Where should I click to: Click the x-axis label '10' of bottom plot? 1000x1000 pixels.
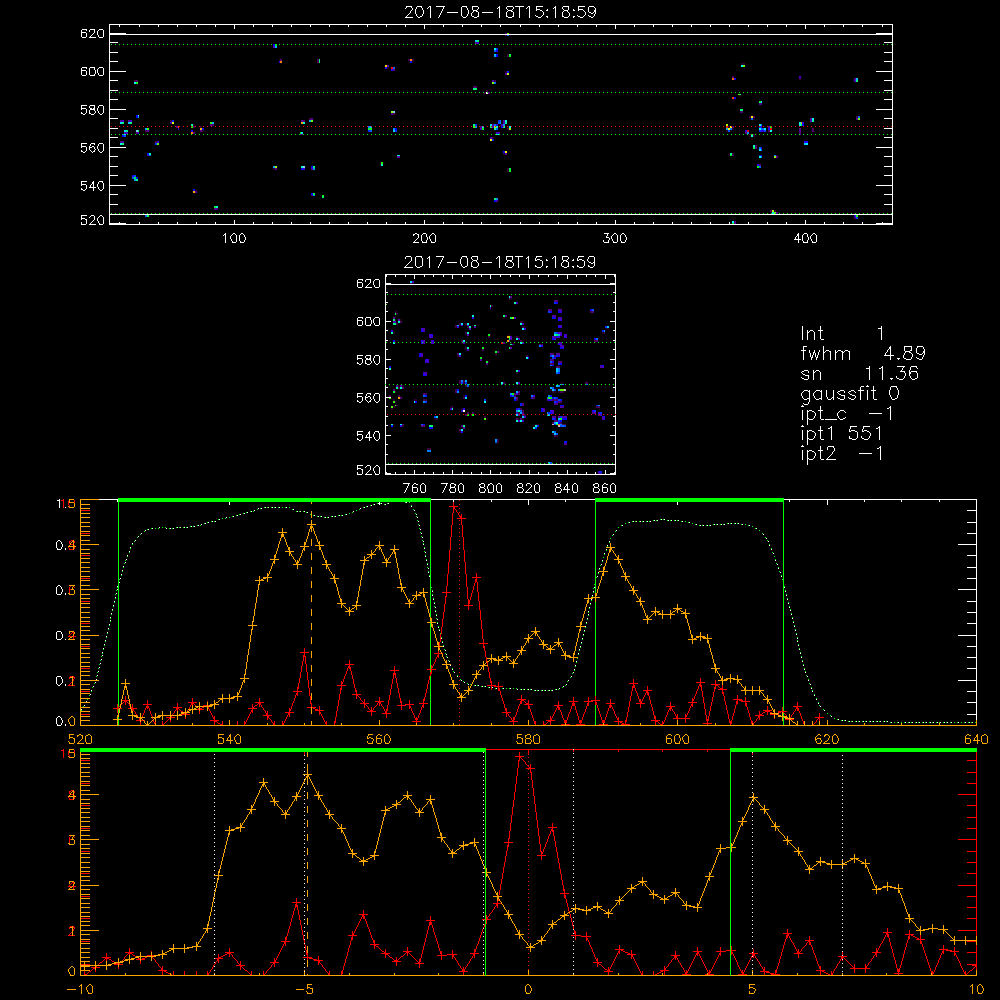click(976, 990)
